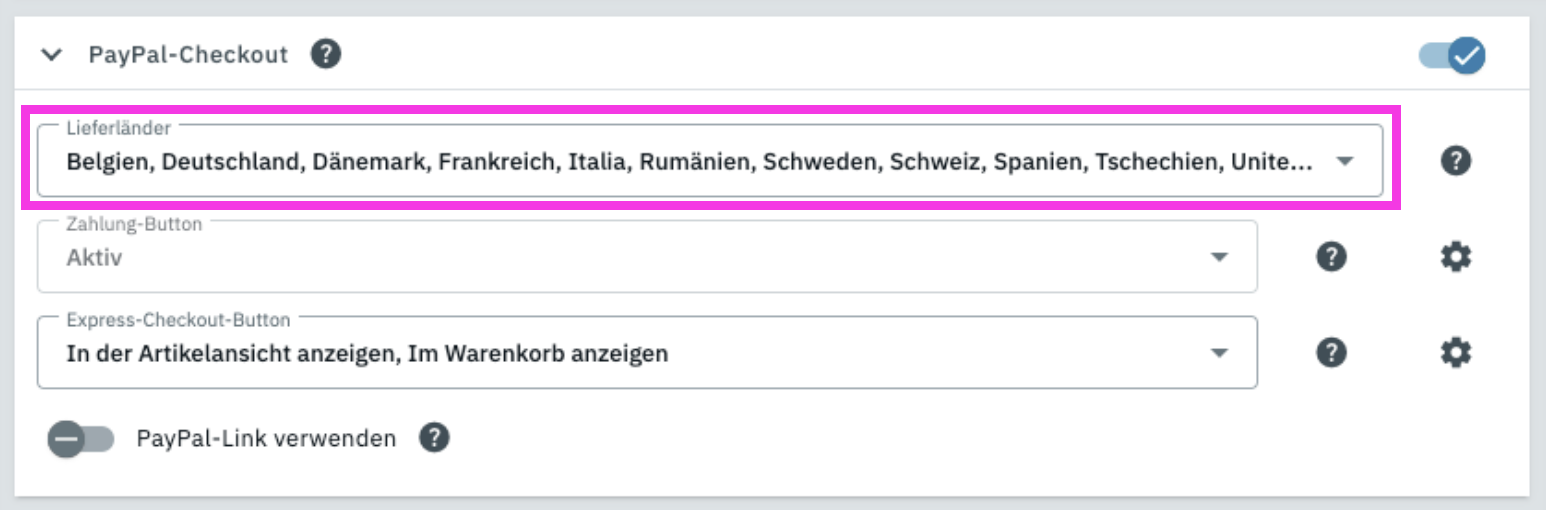Click the small "Lieferländer" field label
This screenshot has width=1546, height=510.
(x=118, y=128)
